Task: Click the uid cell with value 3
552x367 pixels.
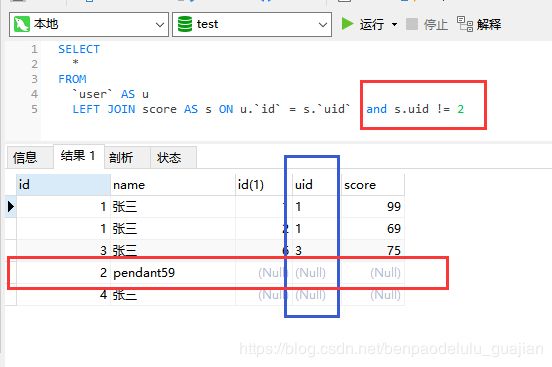Action: click(316, 250)
